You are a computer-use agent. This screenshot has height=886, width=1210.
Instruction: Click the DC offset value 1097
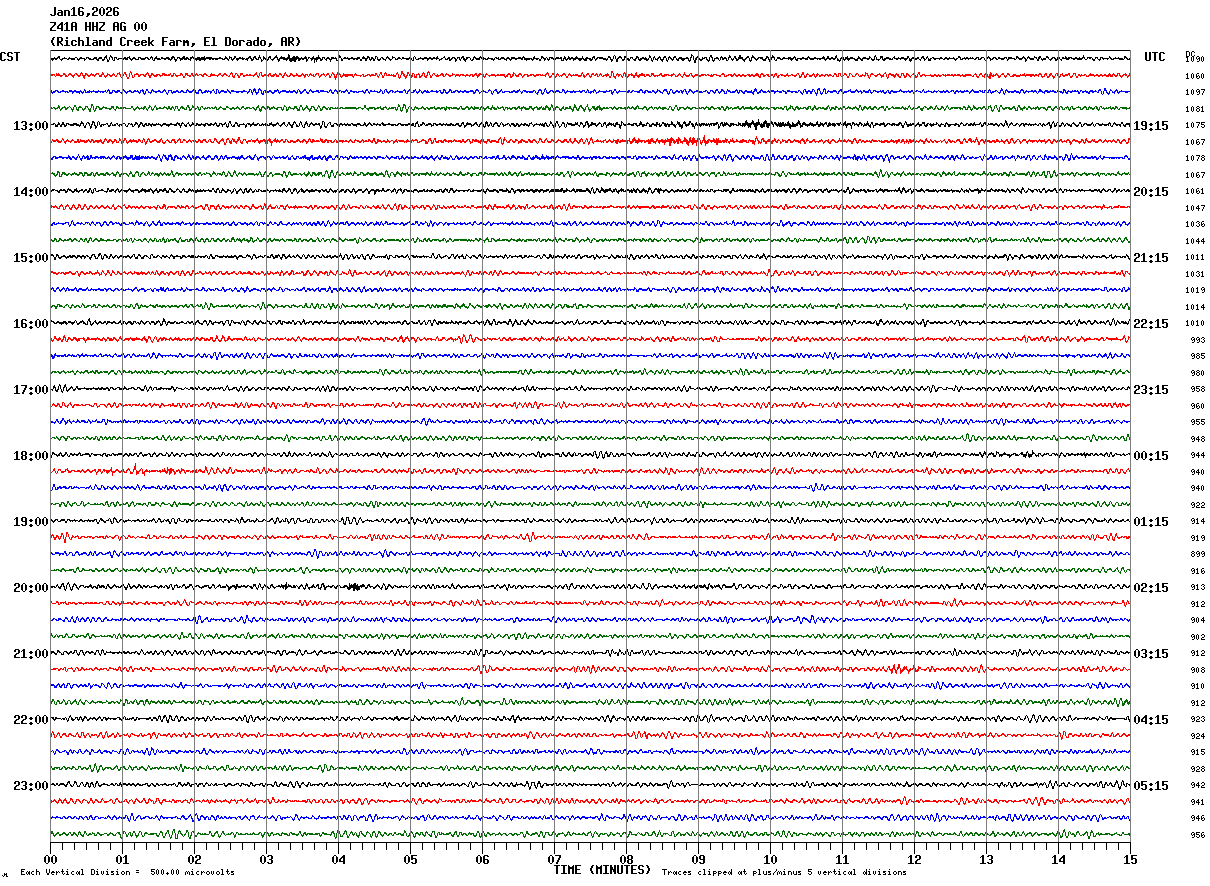pos(1195,93)
